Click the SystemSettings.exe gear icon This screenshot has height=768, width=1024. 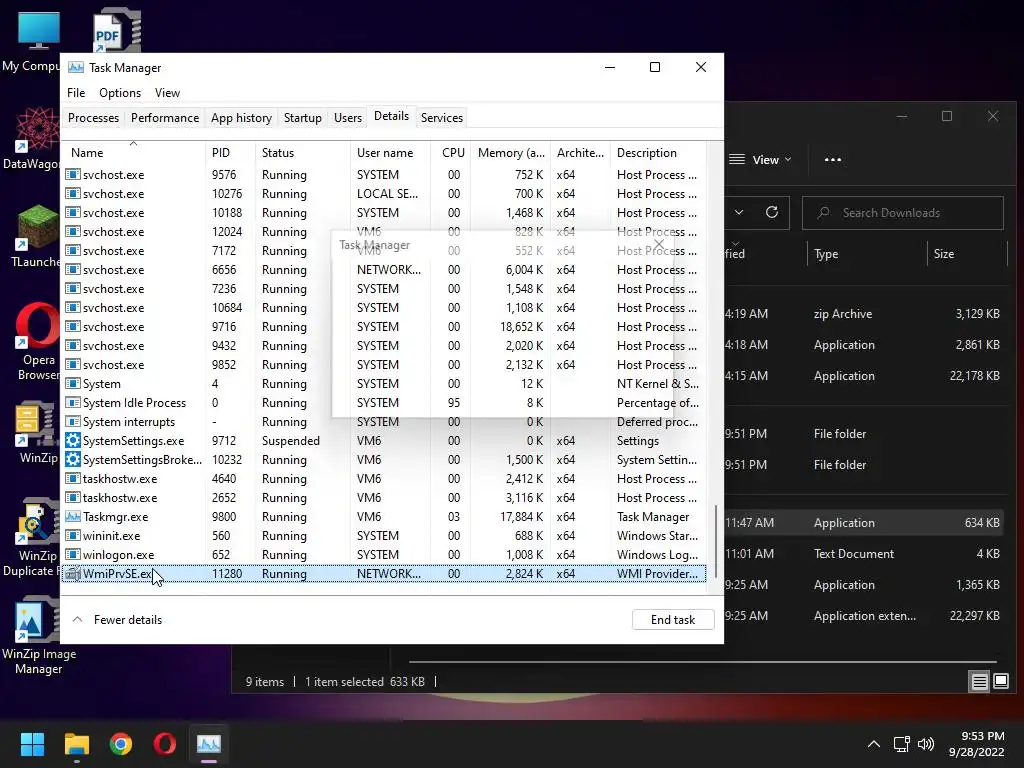click(72, 441)
